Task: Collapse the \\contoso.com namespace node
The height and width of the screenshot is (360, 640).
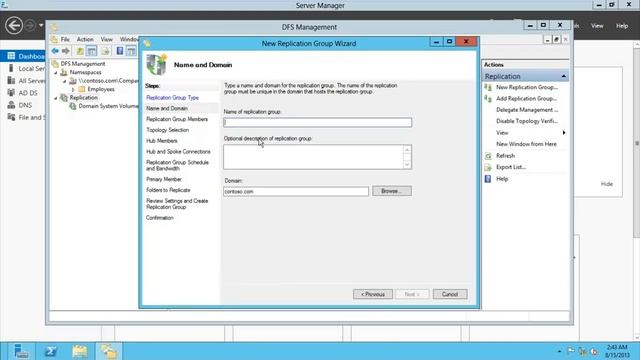Action: coord(65,81)
